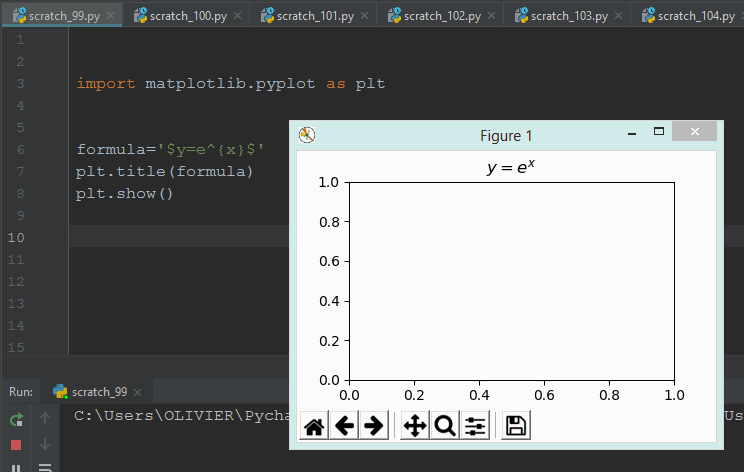Image resolution: width=744 pixels, height=472 pixels.
Task: Open Configure subplots sliders icon
Action: click(x=475, y=426)
